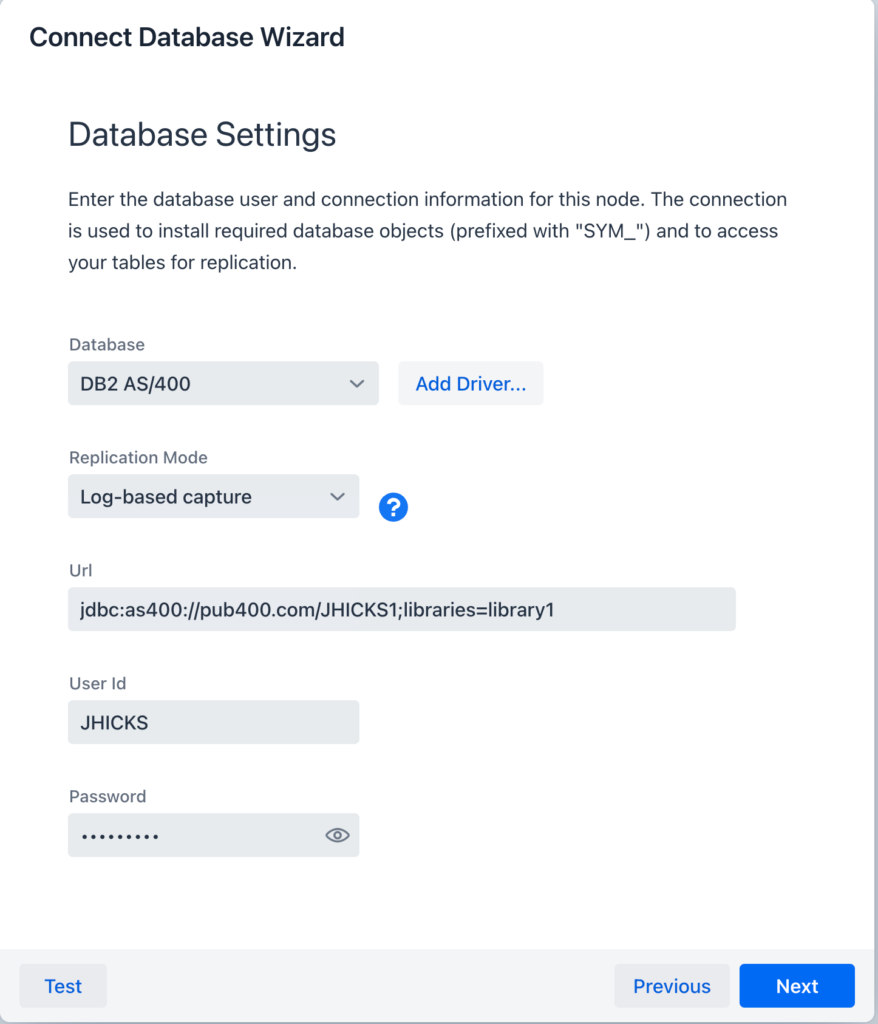Test the database connection

pos(62,985)
